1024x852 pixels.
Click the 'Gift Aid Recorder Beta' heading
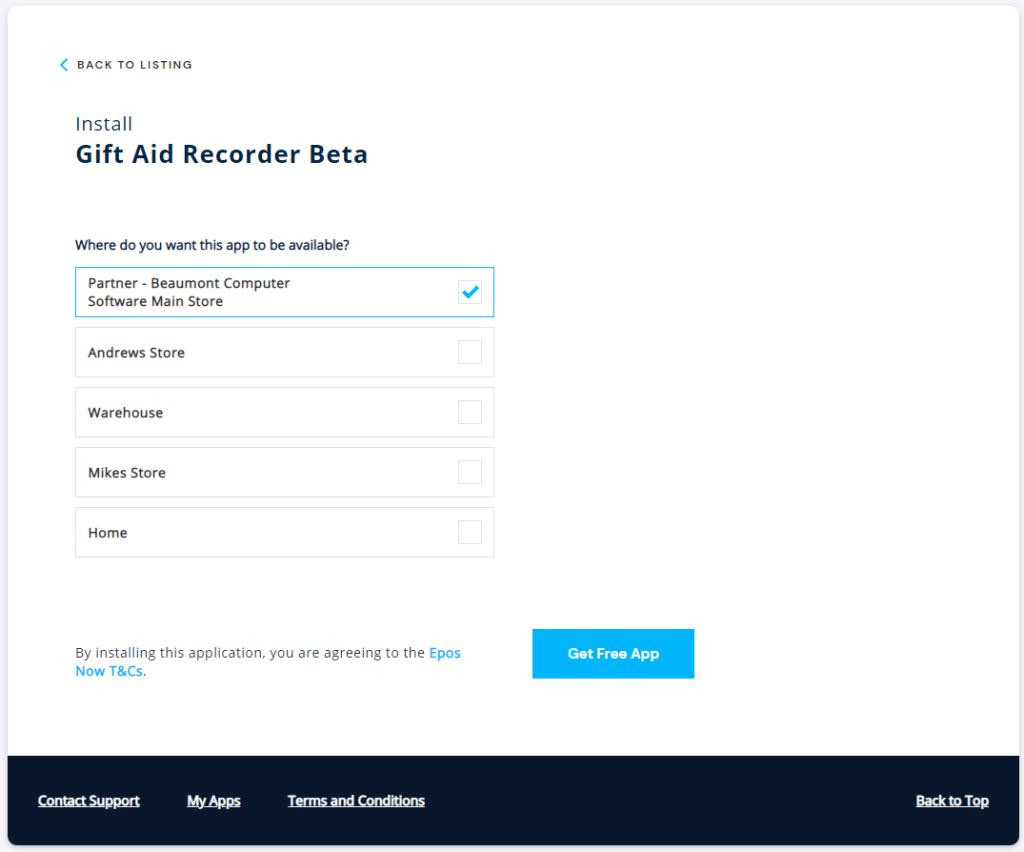point(221,154)
